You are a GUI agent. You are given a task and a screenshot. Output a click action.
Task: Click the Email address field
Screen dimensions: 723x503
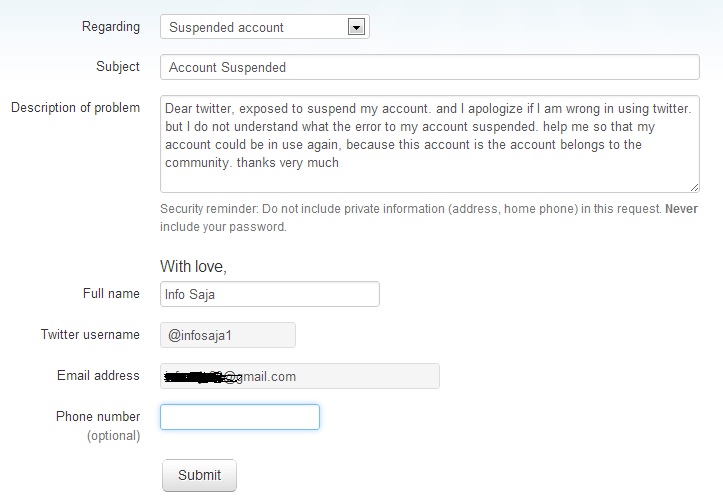[x=300, y=376]
